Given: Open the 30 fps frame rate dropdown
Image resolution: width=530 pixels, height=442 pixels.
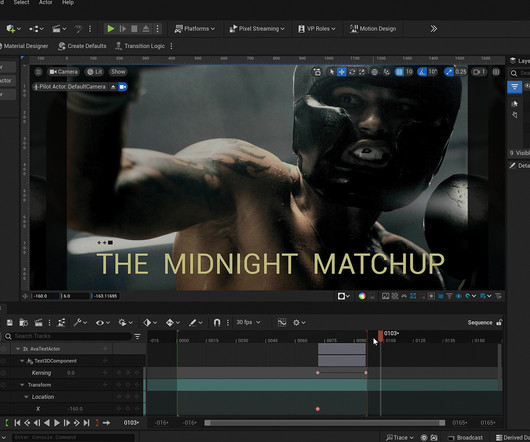Looking at the screenshot, I should [248, 322].
